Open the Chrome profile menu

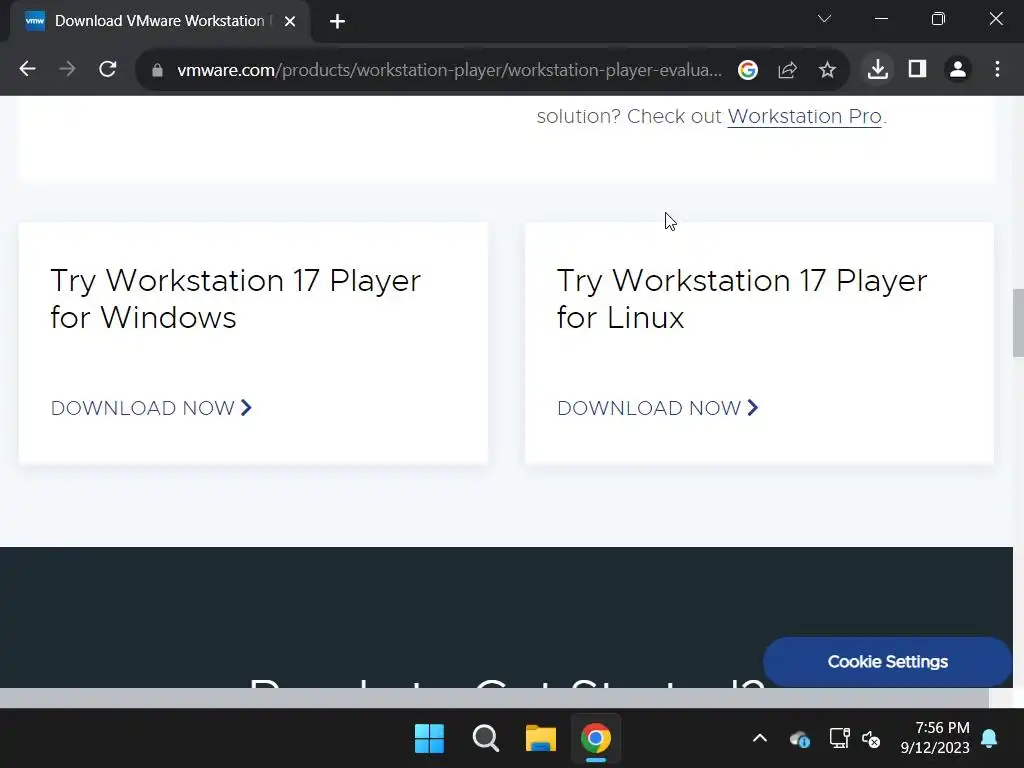click(957, 69)
